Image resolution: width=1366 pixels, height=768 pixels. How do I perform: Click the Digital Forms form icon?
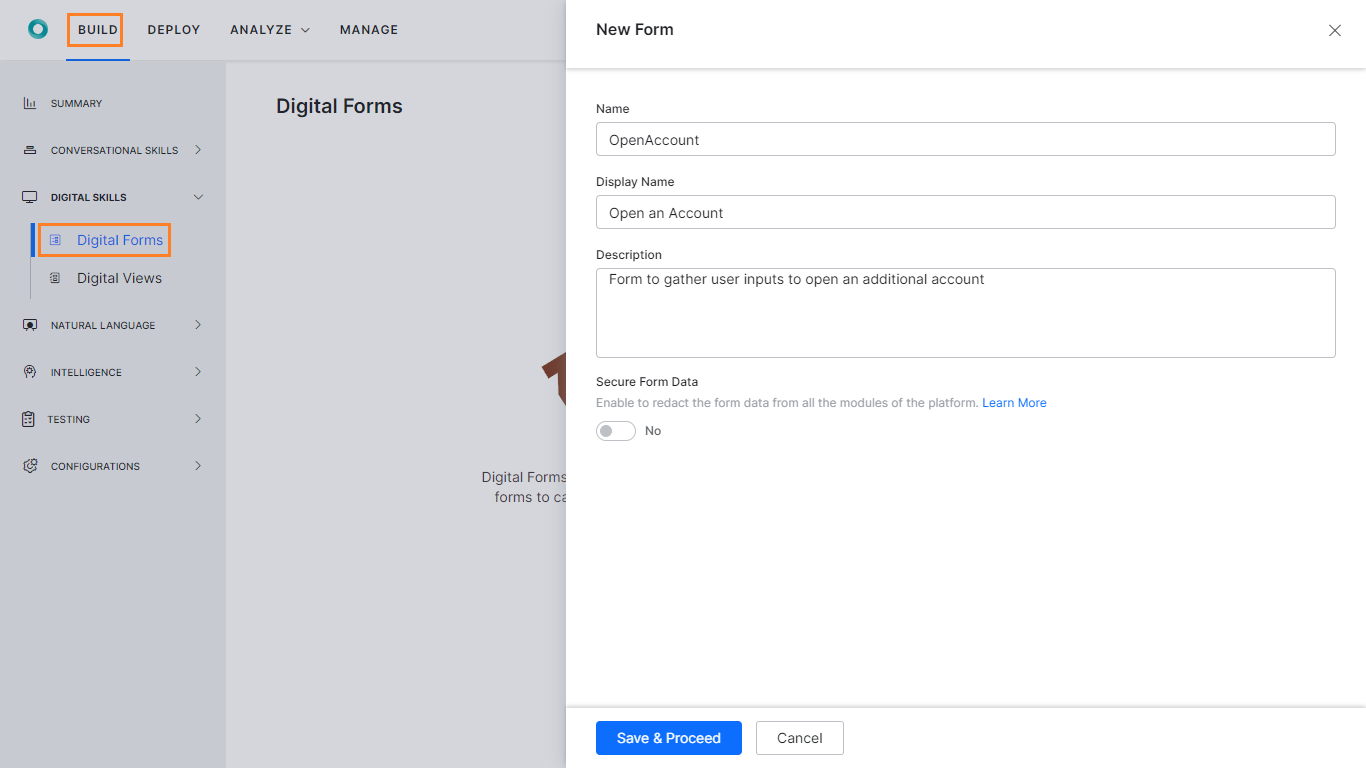pos(57,240)
